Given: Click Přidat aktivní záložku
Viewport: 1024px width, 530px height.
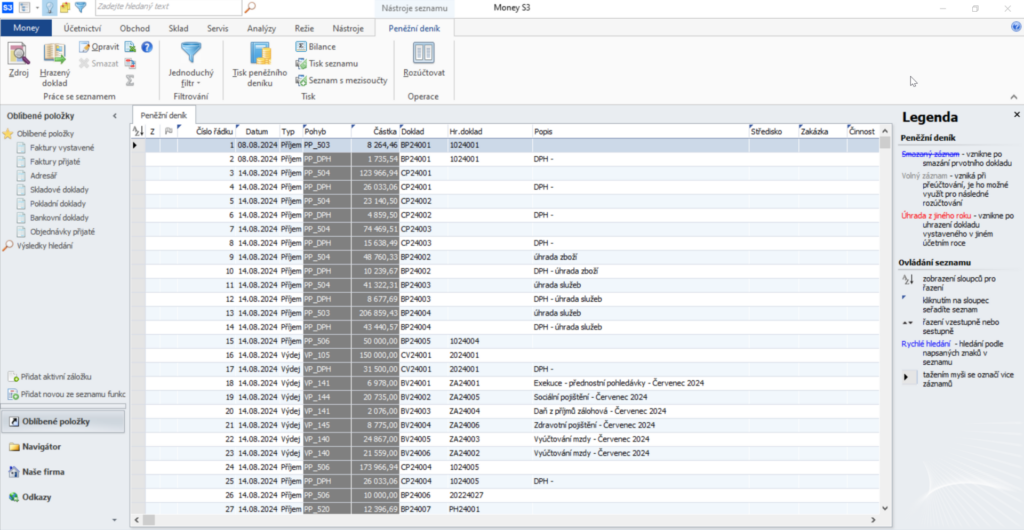Looking at the screenshot, I should tap(56, 376).
